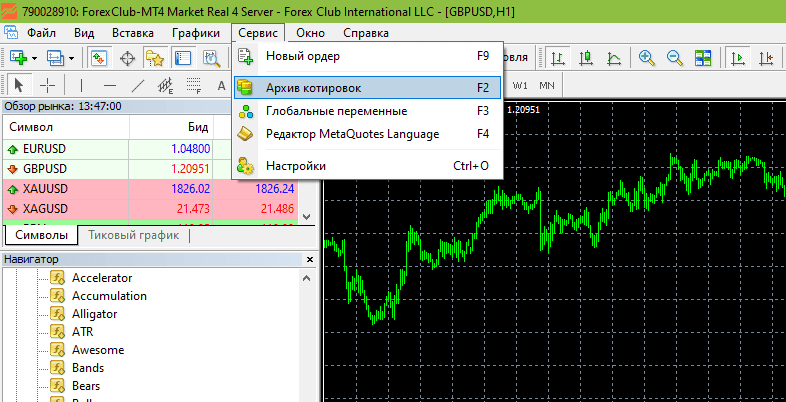This screenshot has height=402, width=786.
Task: Select the Crosshair tool
Action: 48,86
